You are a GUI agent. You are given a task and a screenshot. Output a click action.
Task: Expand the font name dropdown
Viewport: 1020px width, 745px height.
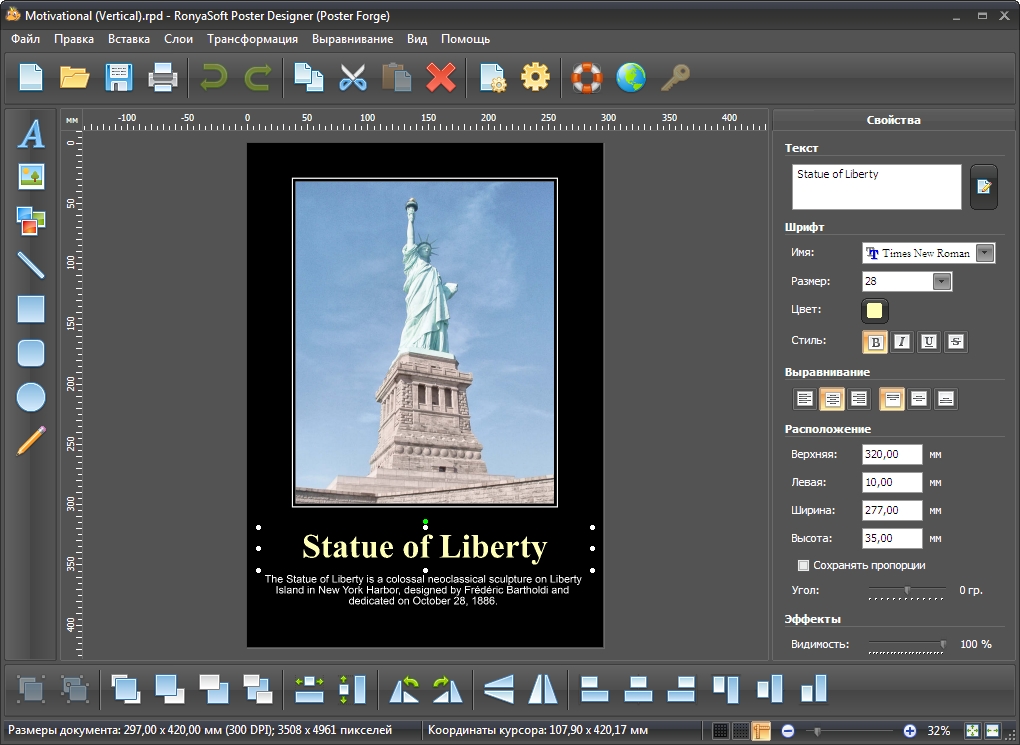pyautogui.click(x=985, y=253)
